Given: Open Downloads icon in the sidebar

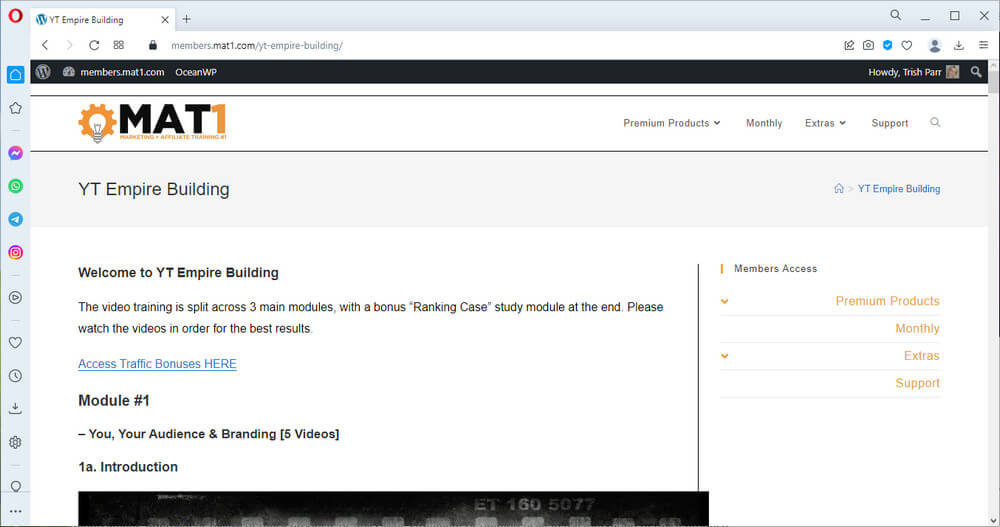Looking at the screenshot, I should pyautogui.click(x=15, y=408).
